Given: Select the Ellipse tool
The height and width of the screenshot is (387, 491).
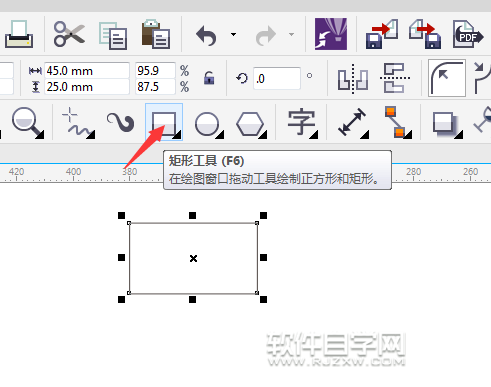Looking at the screenshot, I should 207,124.
